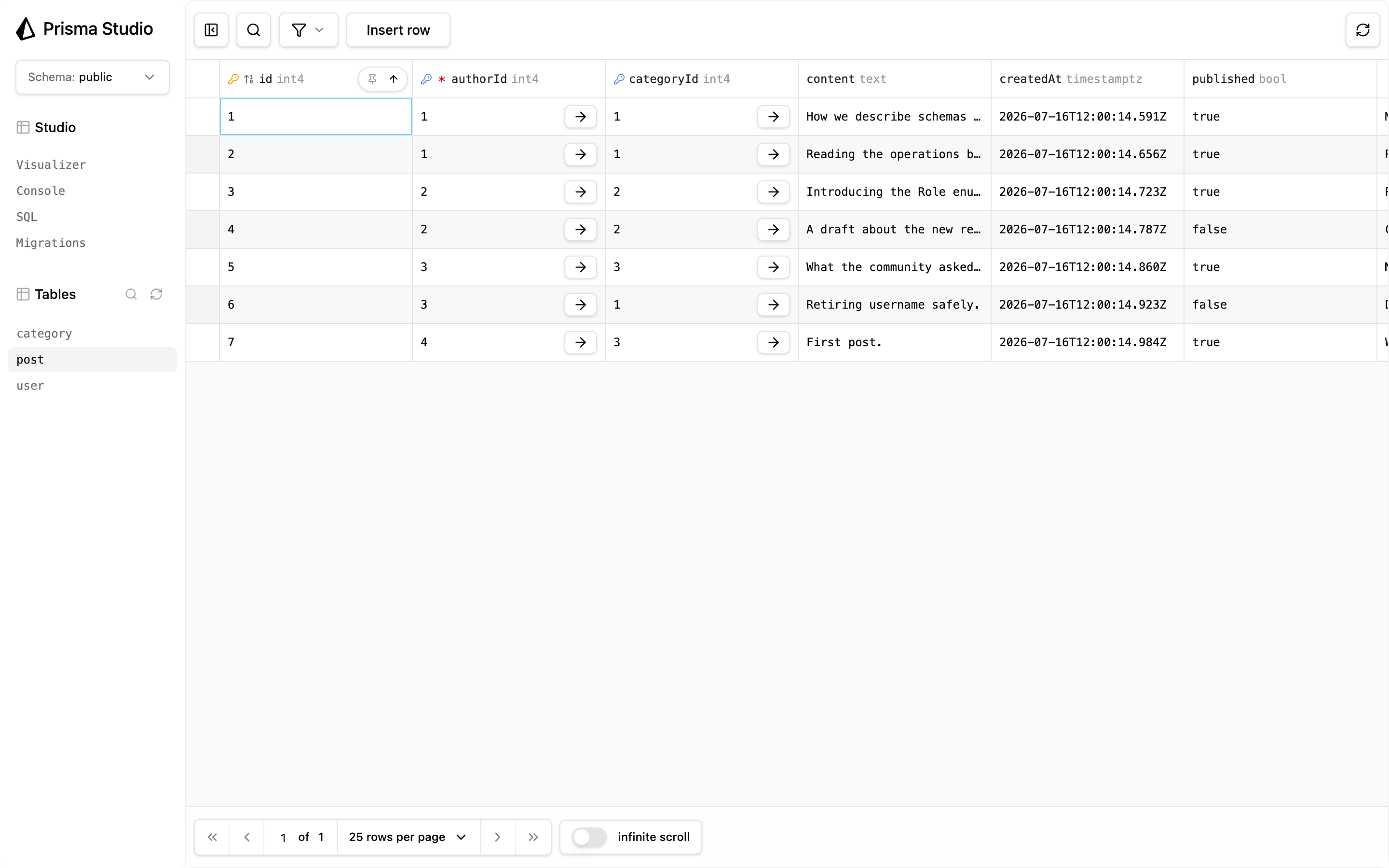Follow categoryId relation arrow in row 6

(773, 304)
